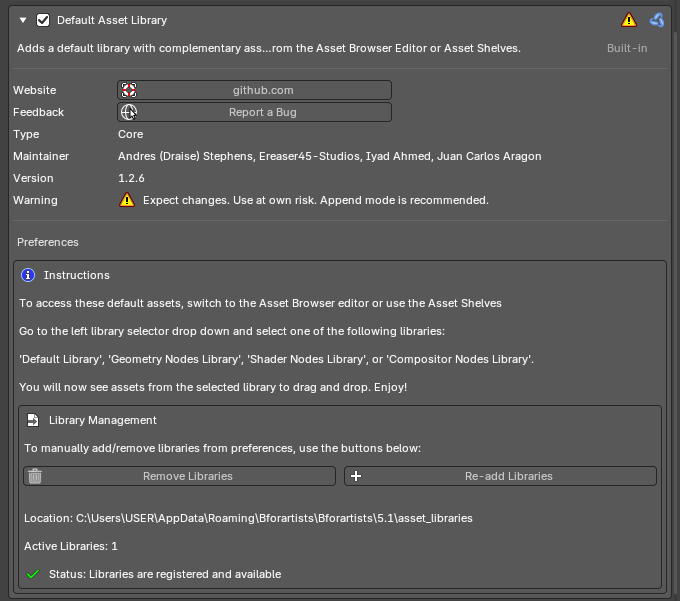Click the 'Library Management' heading text
The image size is (680, 601).
pos(103,420)
